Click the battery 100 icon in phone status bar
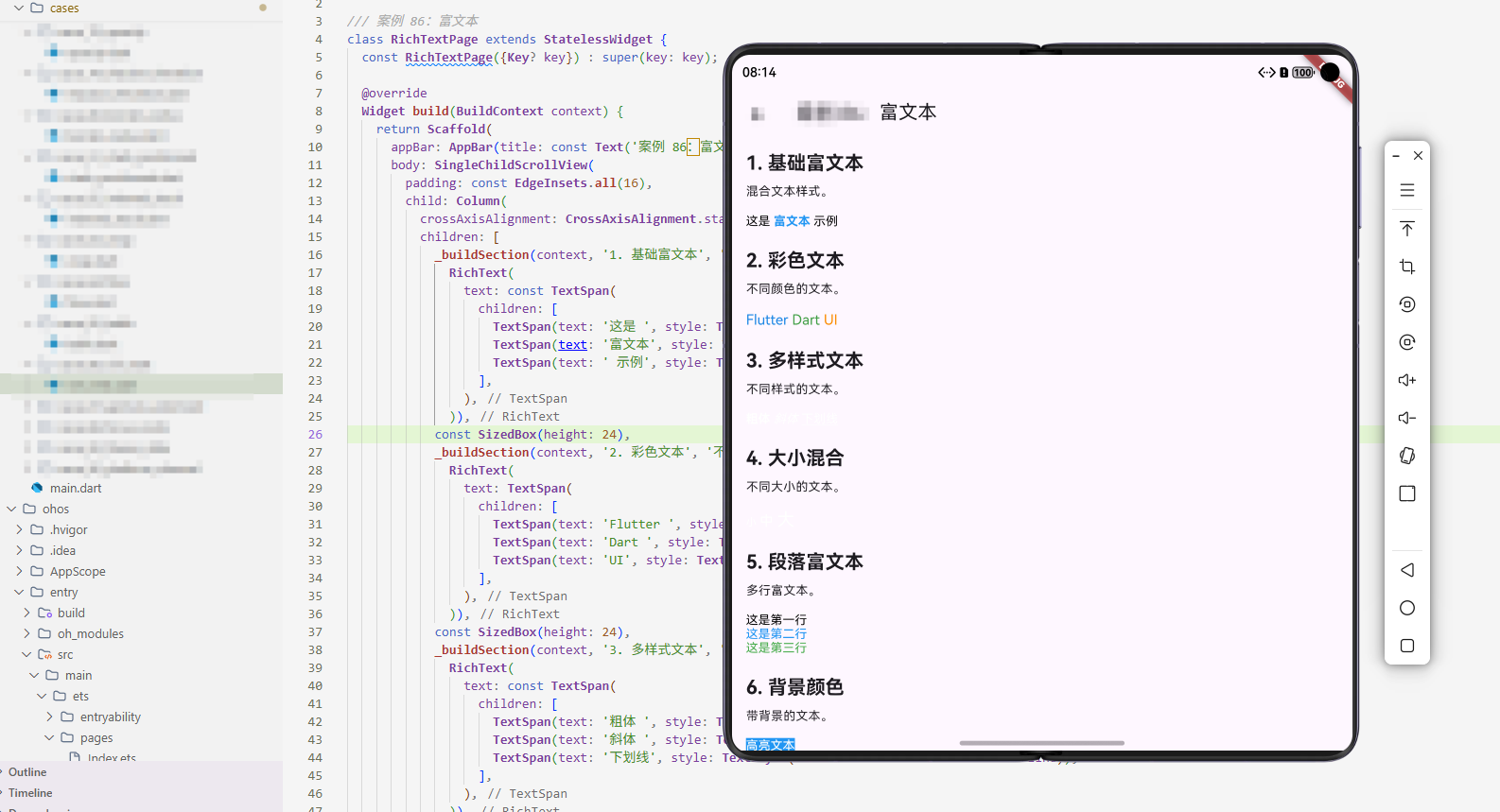The image size is (1500, 812). click(x=1303, y=73)
